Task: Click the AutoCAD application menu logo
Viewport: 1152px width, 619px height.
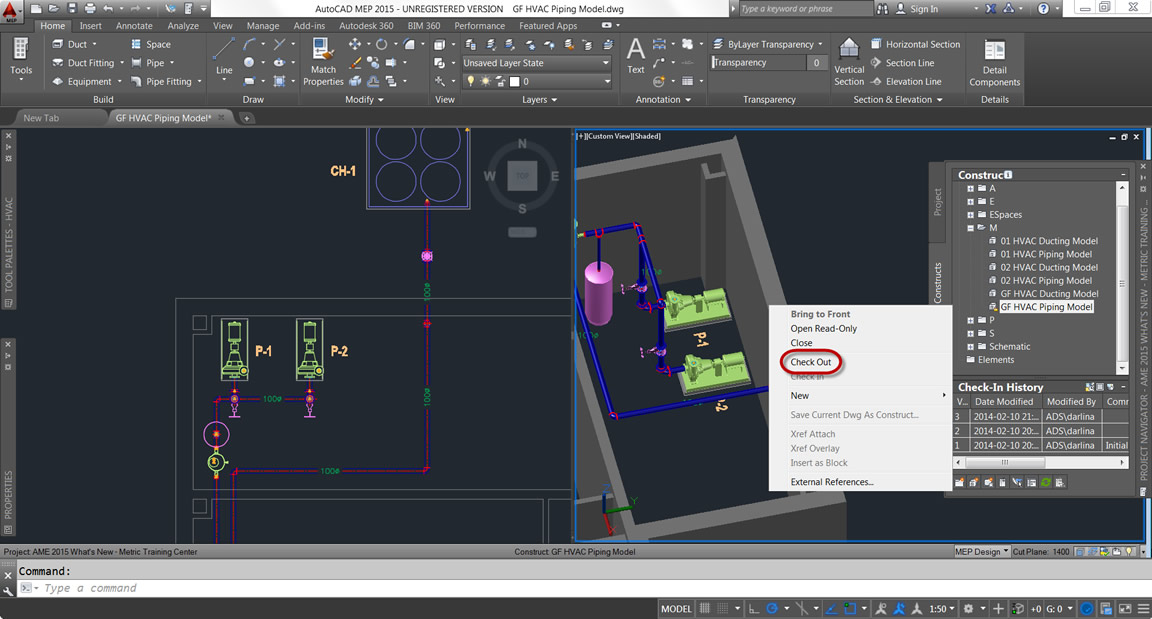Action: click(x=10, y=10)
